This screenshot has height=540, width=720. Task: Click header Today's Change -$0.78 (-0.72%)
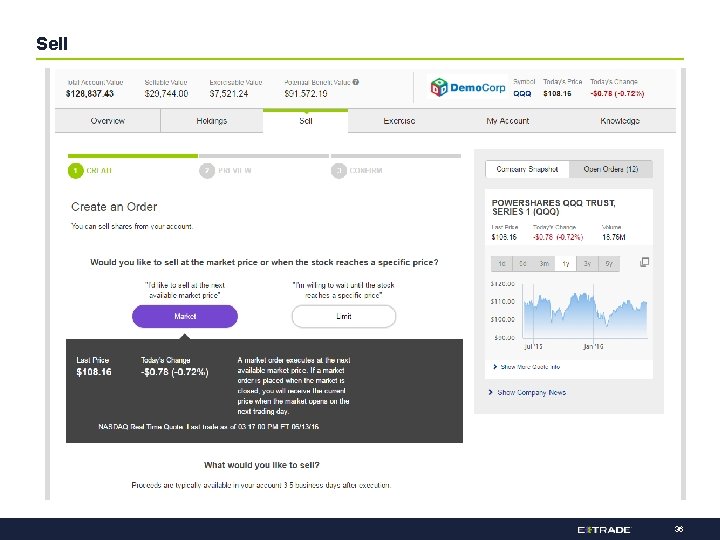617,94
